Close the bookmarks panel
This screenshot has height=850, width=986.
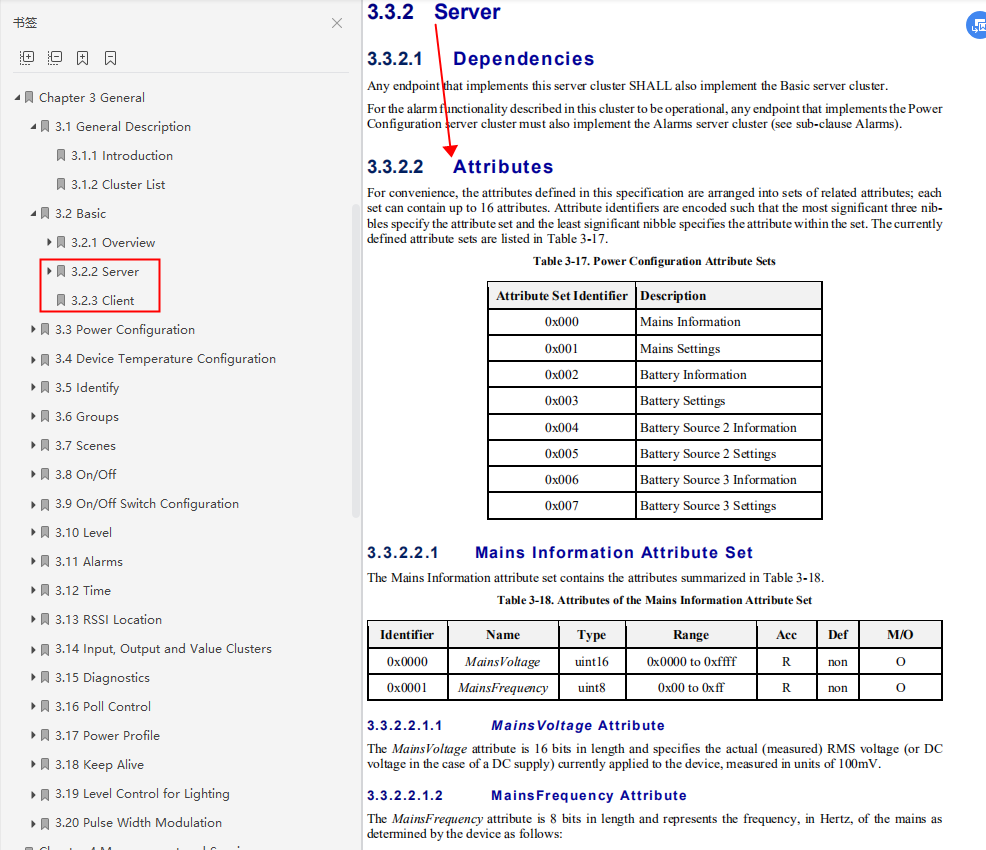337,23
